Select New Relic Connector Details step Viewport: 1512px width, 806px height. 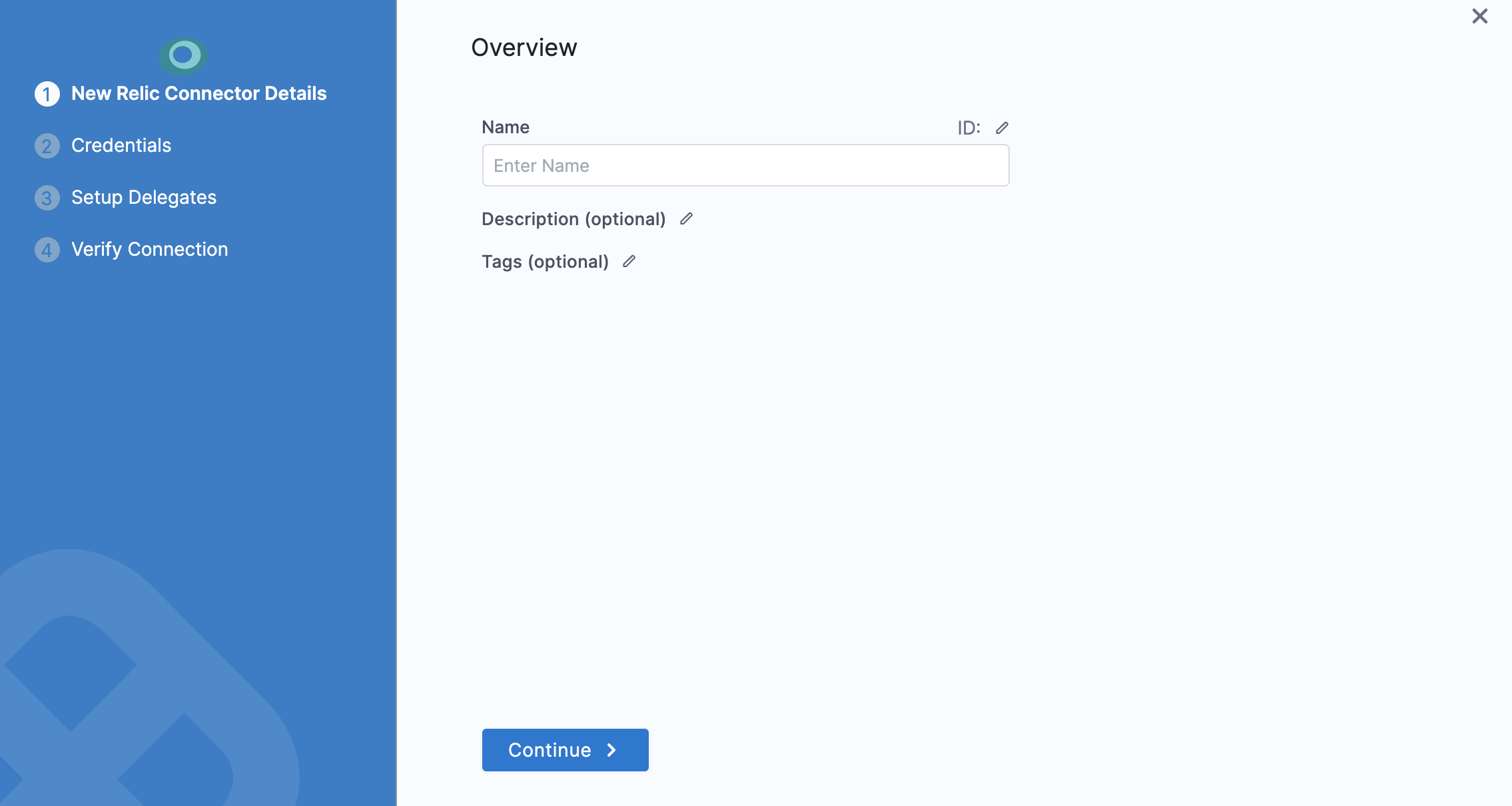coord(198,94)
